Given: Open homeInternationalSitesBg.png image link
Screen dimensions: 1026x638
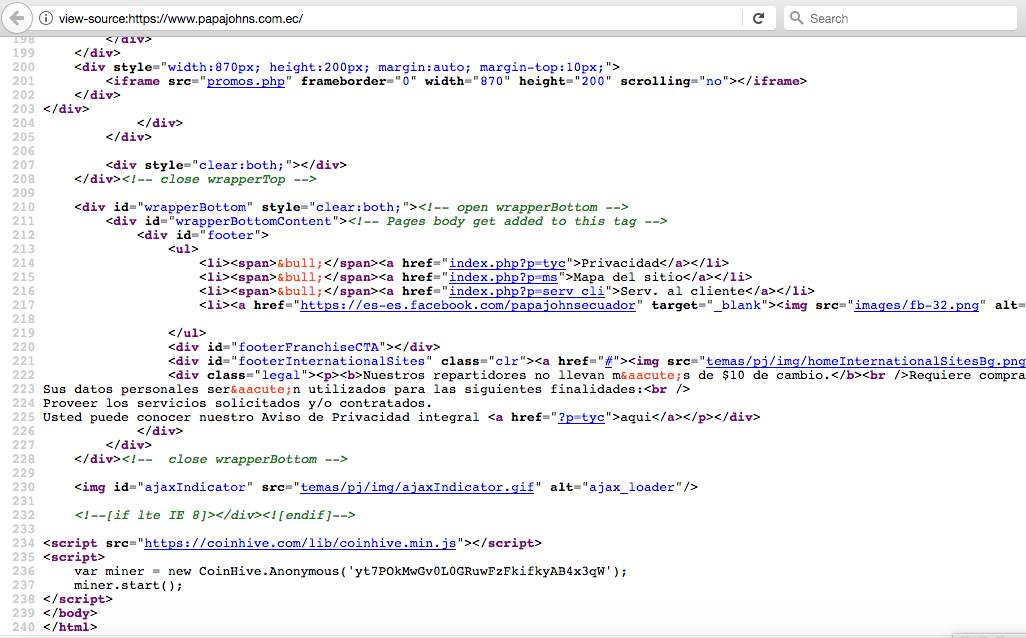Looking at the screenshot, I should point(866,361).
